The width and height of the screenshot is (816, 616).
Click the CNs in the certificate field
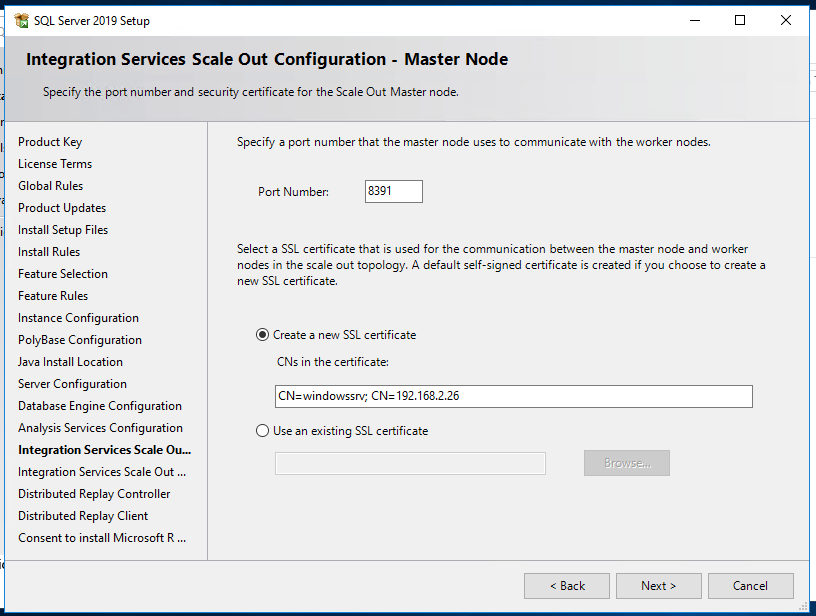pos(513,396)
